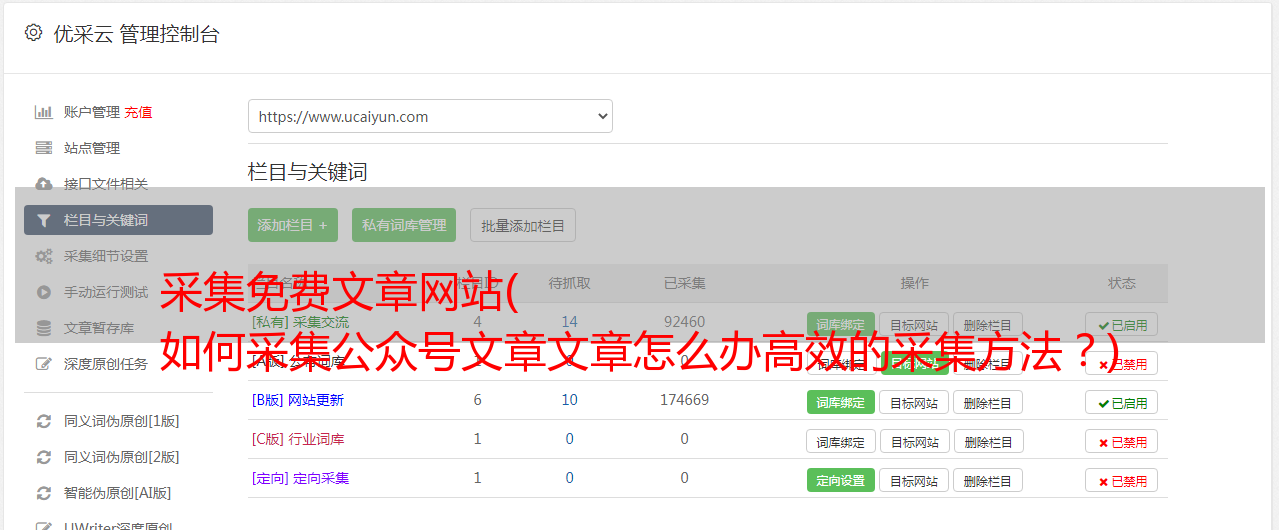The height and width of the screenshot is (530, 1279).
Task: Open 同义词伪原创[2版] in the sidebar
Action: pyautogui.click(x=122, y=457)
